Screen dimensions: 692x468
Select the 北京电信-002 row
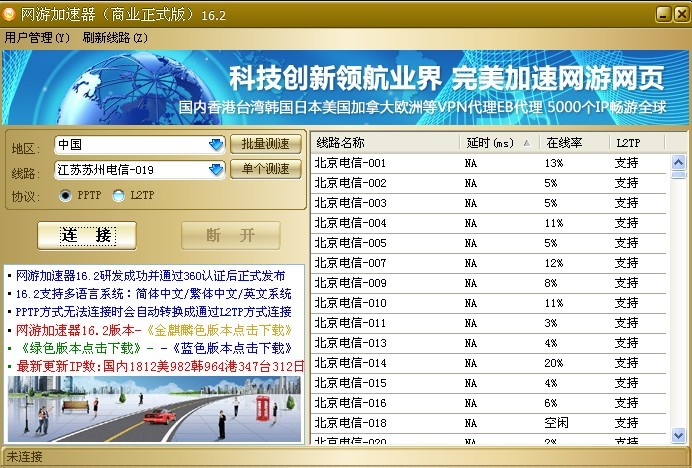click(x=489, y=183)
